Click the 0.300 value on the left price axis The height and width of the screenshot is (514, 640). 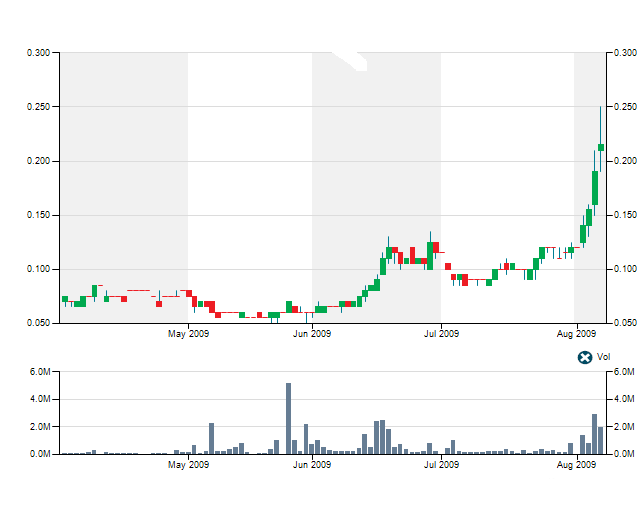(x=38, y=53)
